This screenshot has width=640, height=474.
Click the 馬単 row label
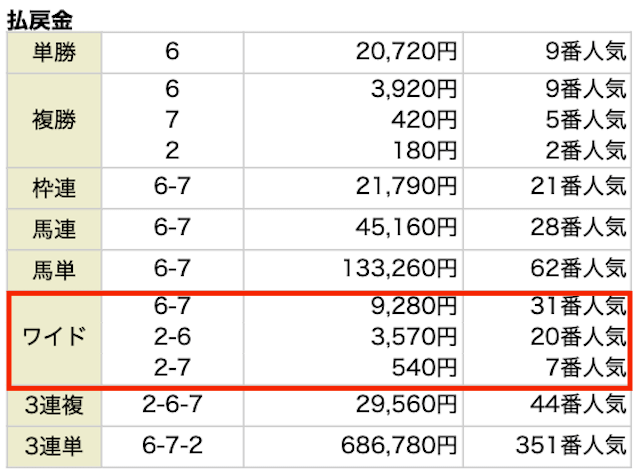tap(54, 270)
